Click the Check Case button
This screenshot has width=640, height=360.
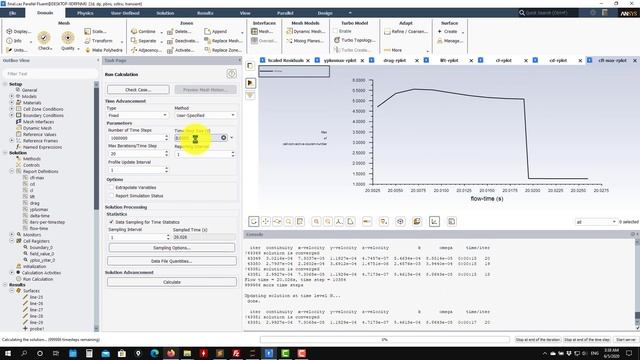tap(138, 89)
